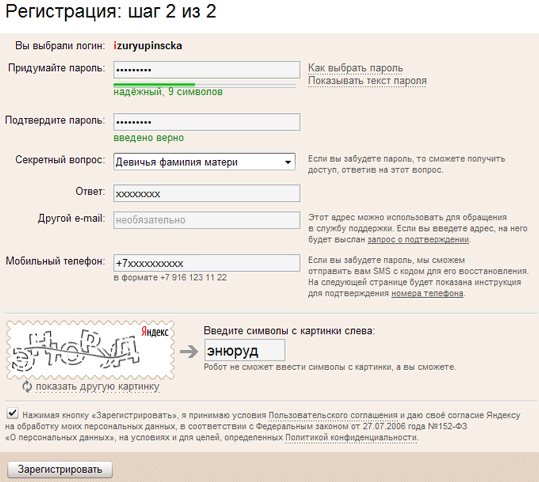The height and width of the screenshot is (482, 539).
Task: Toggle the user agreement consent checkbox
Action: coord(12,413)
